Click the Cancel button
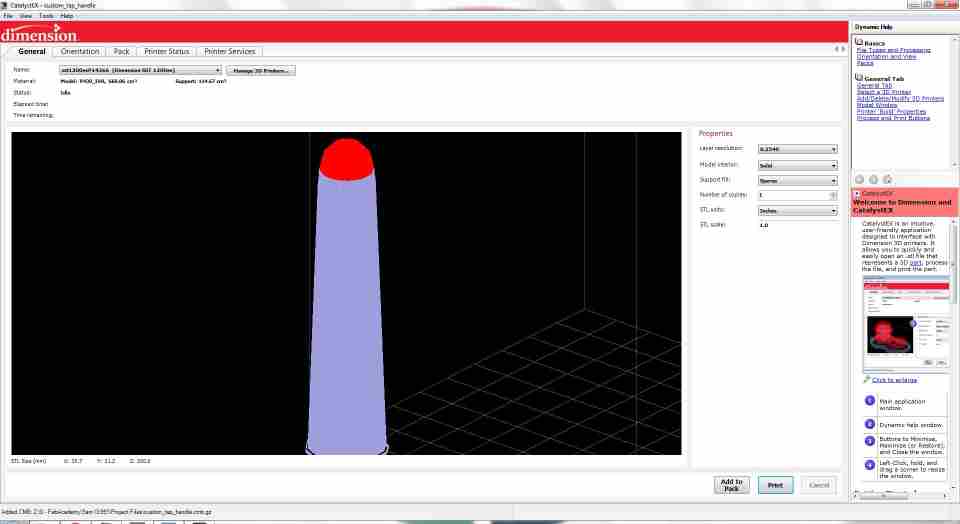The height and width of the screenshot is (524, 960). point(819,485)
